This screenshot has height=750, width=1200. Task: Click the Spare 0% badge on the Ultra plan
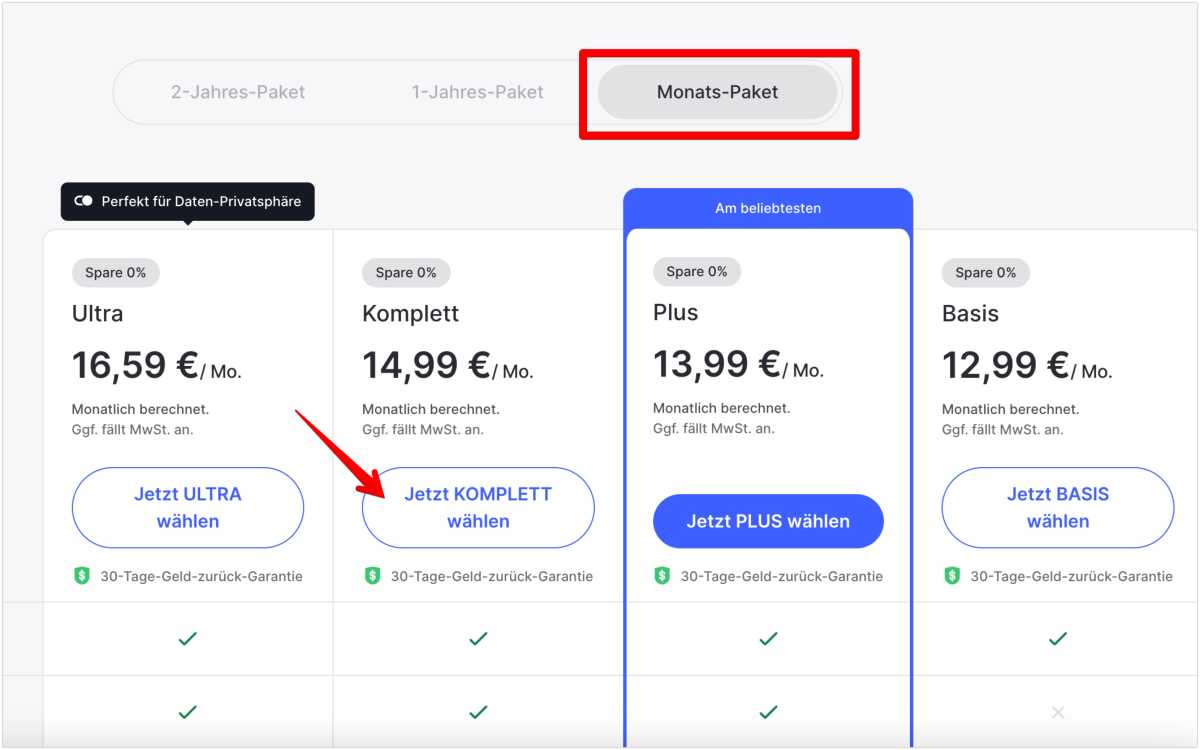[115, 272]
